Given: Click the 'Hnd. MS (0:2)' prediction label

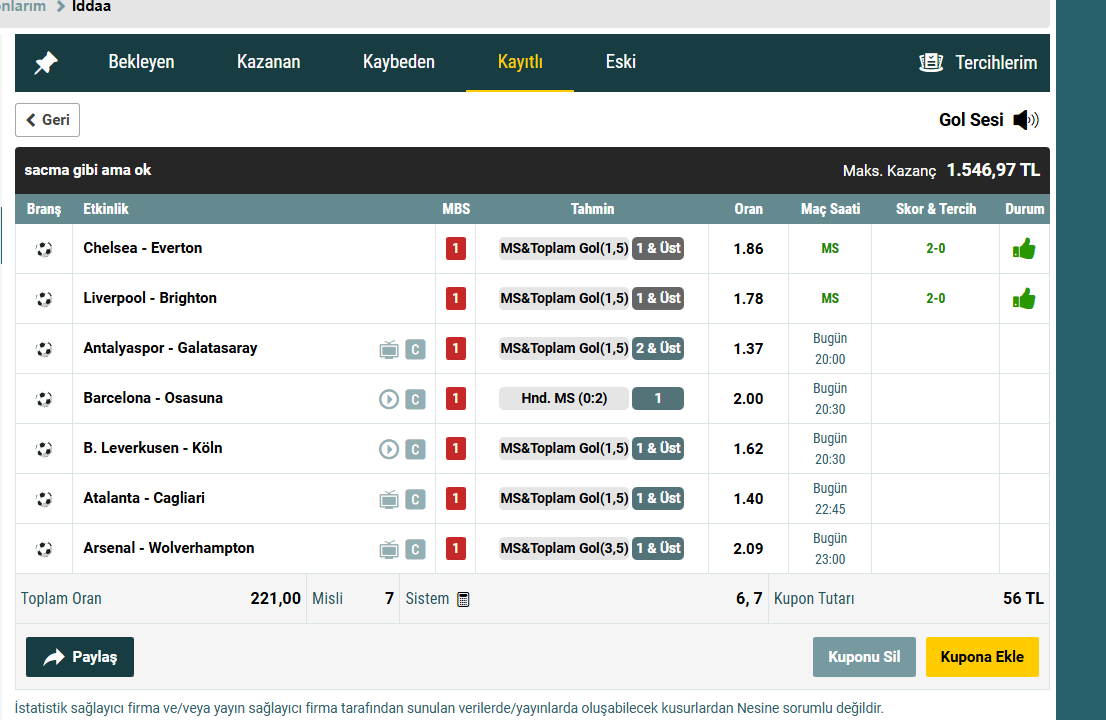Looking at the screenshot, I should click(x=564, y=398).
